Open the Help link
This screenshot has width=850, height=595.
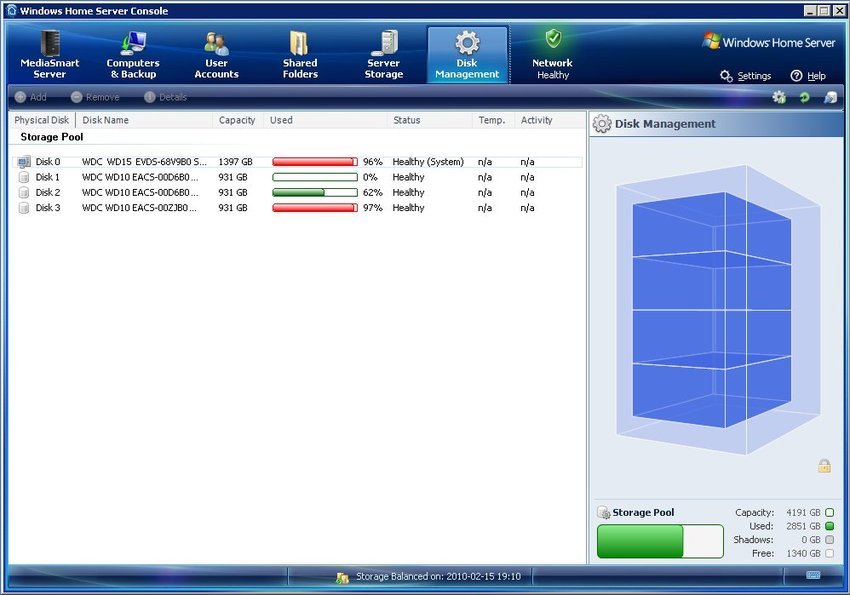808,76
